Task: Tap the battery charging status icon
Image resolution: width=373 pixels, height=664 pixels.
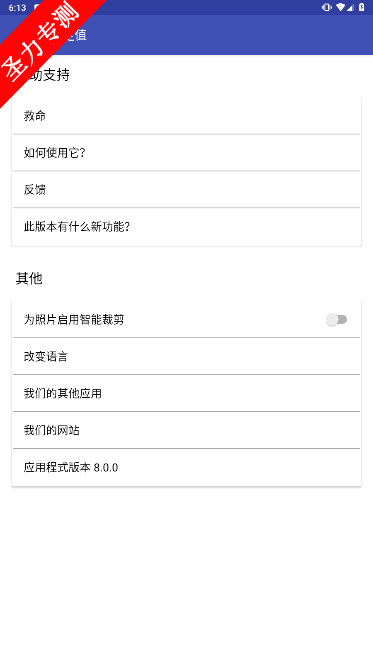Action: (x=362, y=7)
